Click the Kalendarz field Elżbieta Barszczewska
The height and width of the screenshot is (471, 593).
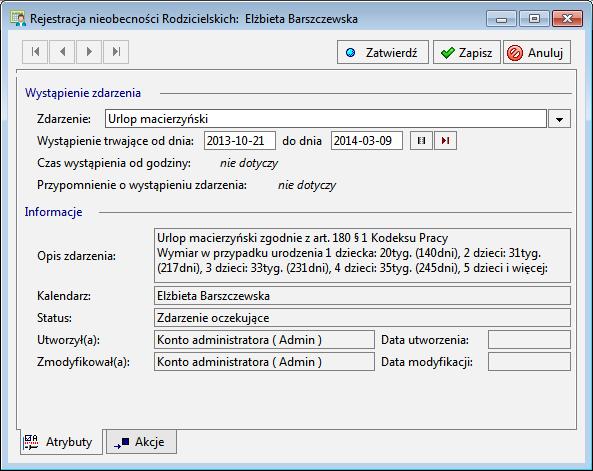click(362, 295)
